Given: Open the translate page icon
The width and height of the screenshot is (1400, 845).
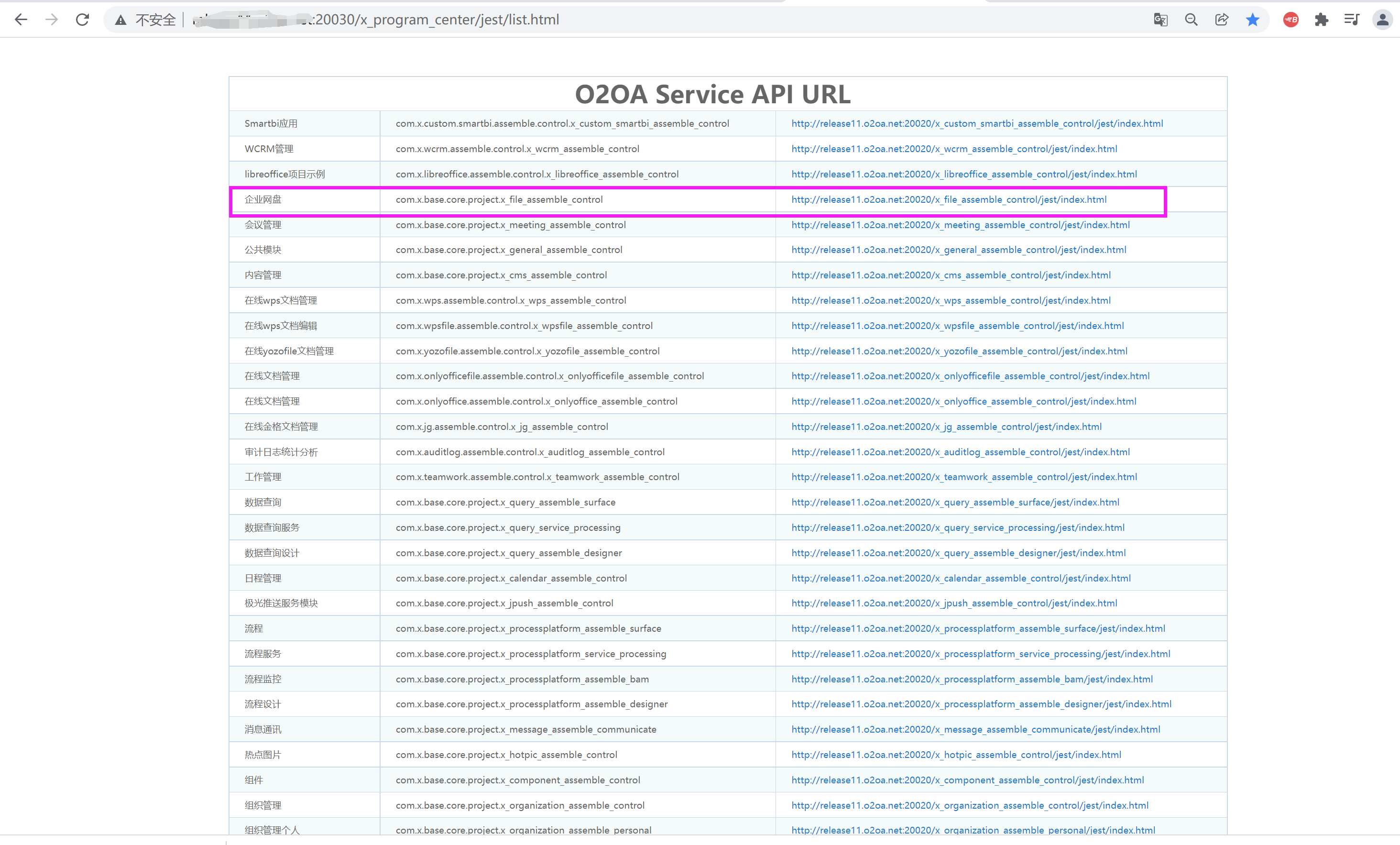Looking at the screenshot, I should (x=1160, y=20).
